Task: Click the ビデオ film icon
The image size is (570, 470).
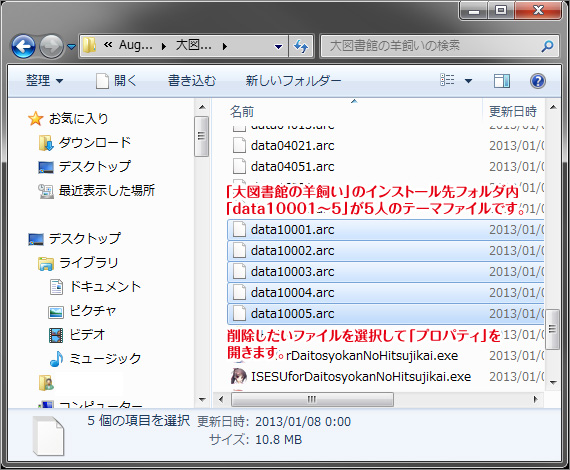Action: pos(56,335)
